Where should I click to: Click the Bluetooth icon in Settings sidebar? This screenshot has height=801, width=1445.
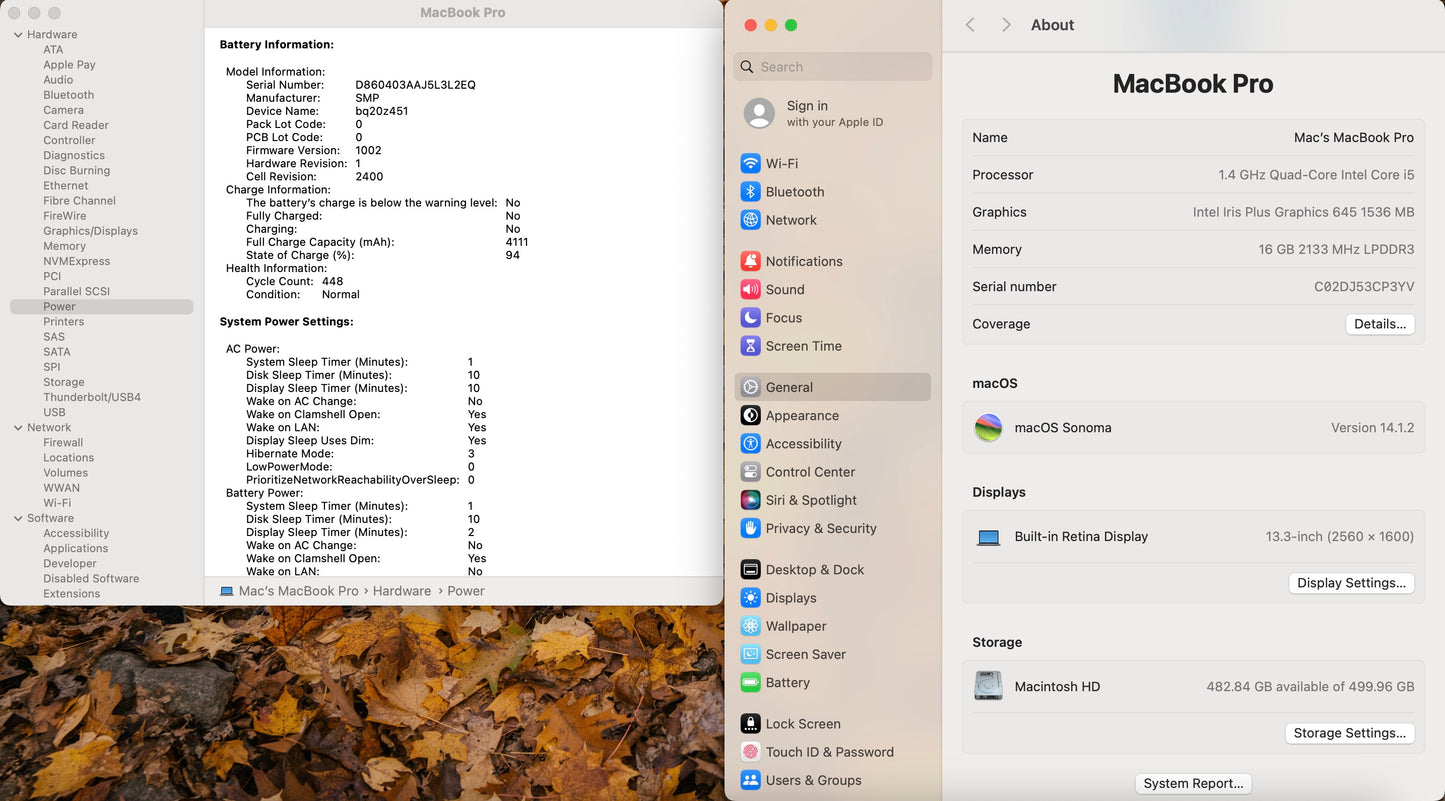pos(750,192)
